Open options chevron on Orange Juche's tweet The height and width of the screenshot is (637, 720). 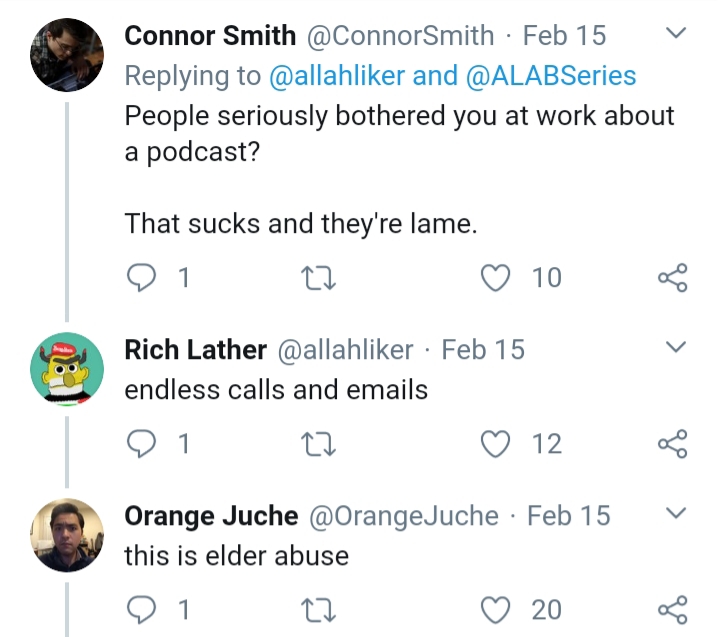(x=676, y=513)
